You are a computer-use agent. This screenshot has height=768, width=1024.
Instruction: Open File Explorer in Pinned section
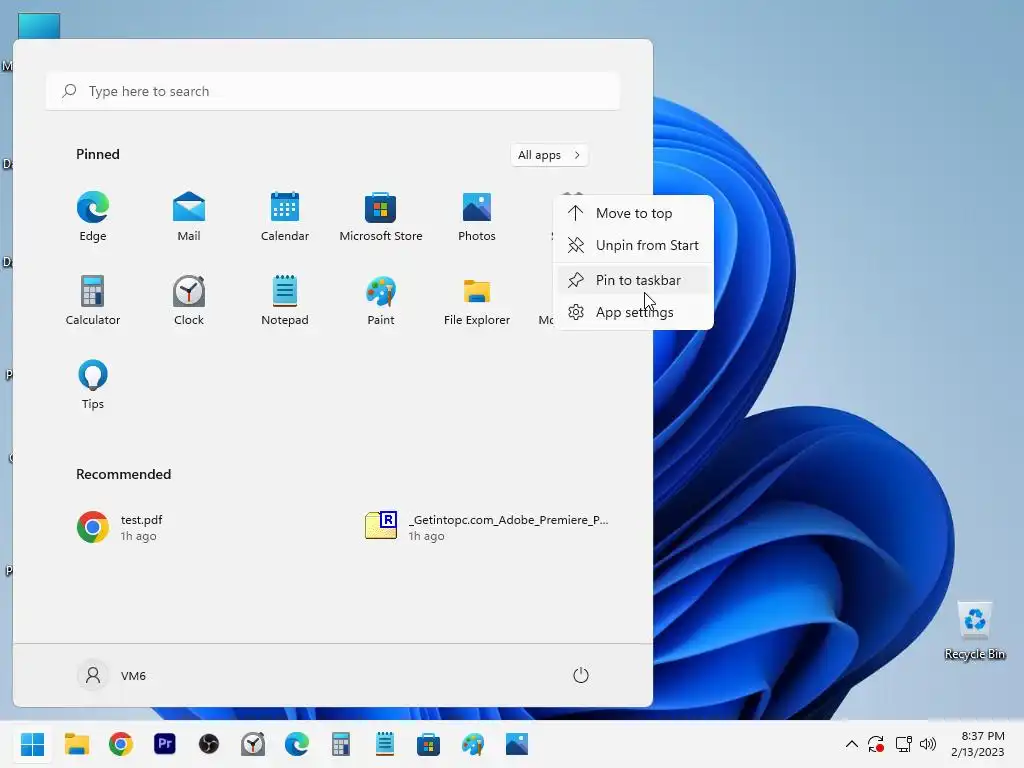477,300
